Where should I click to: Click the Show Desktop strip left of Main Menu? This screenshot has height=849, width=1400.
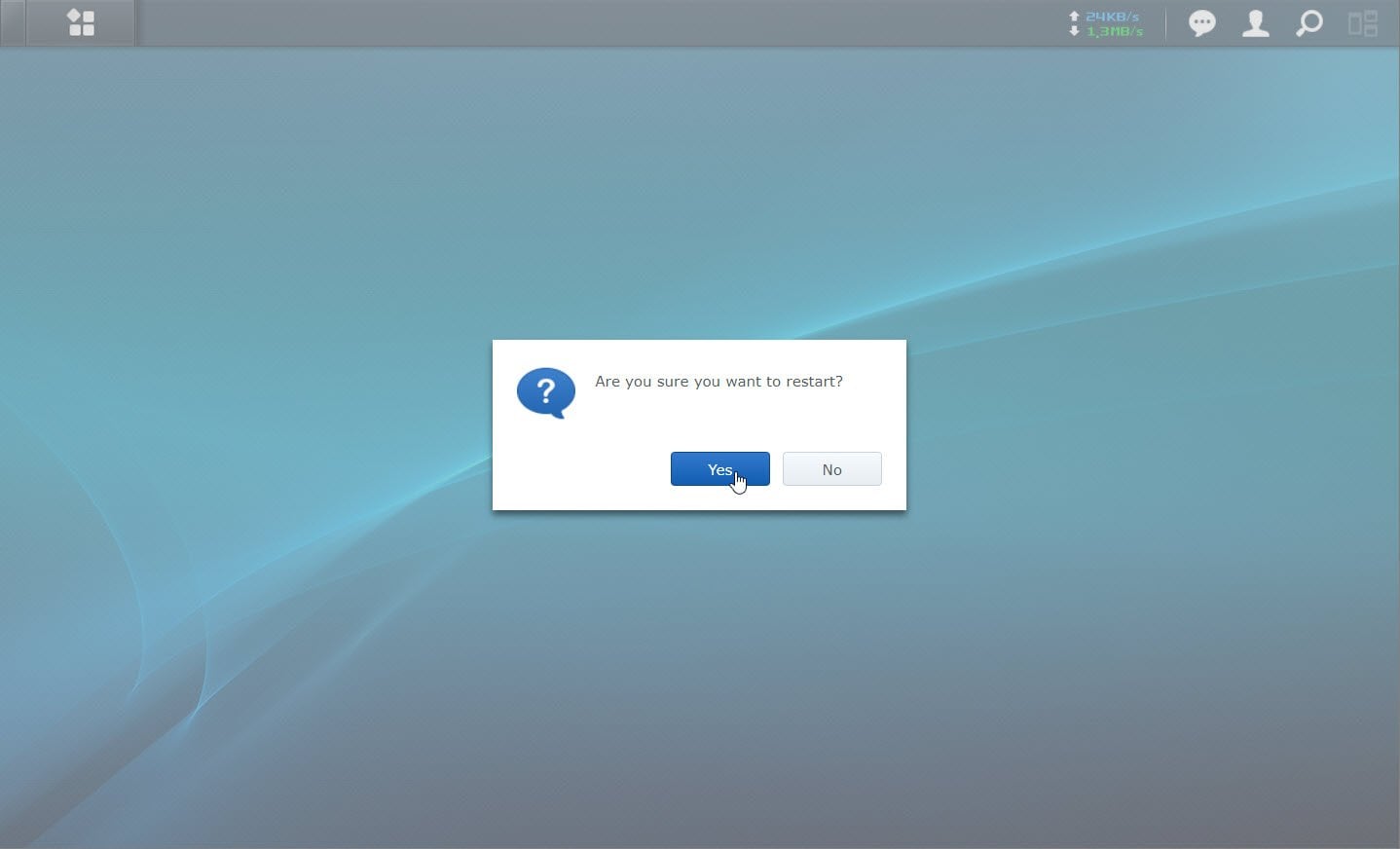pos(12,22)
